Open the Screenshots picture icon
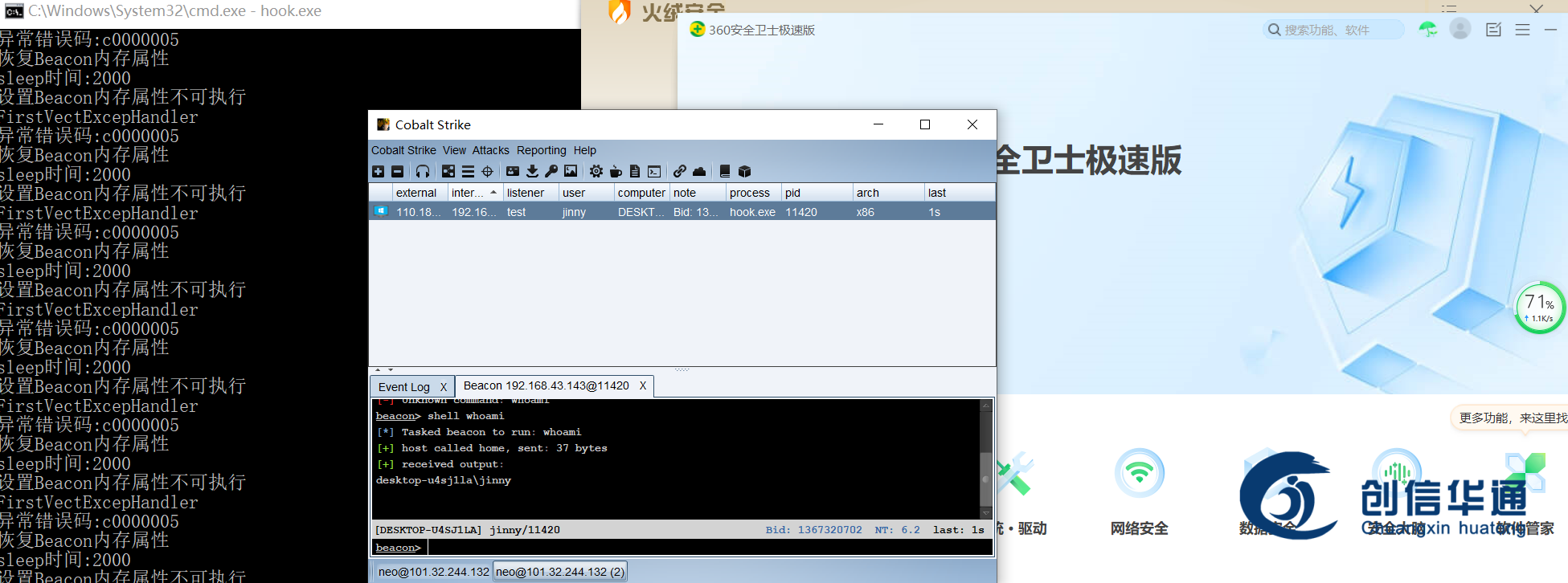 (x=571, y=171)
